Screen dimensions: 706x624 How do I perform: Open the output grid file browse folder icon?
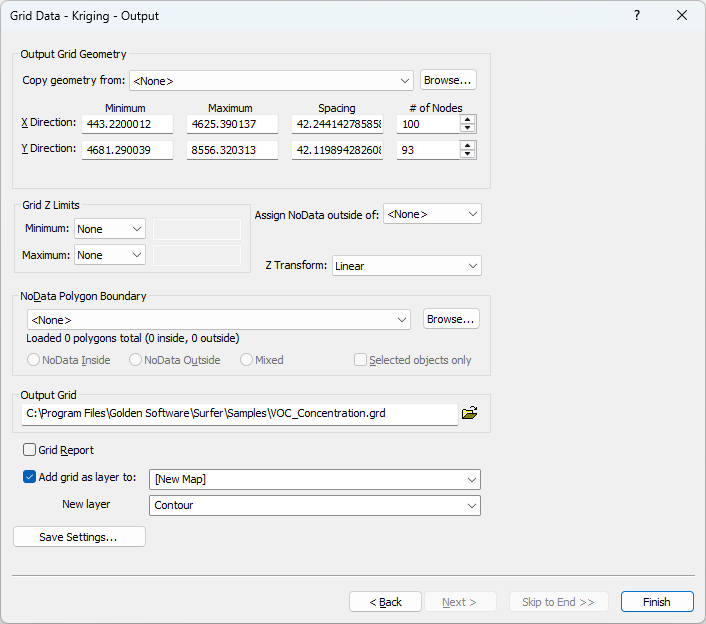[469, 413]
